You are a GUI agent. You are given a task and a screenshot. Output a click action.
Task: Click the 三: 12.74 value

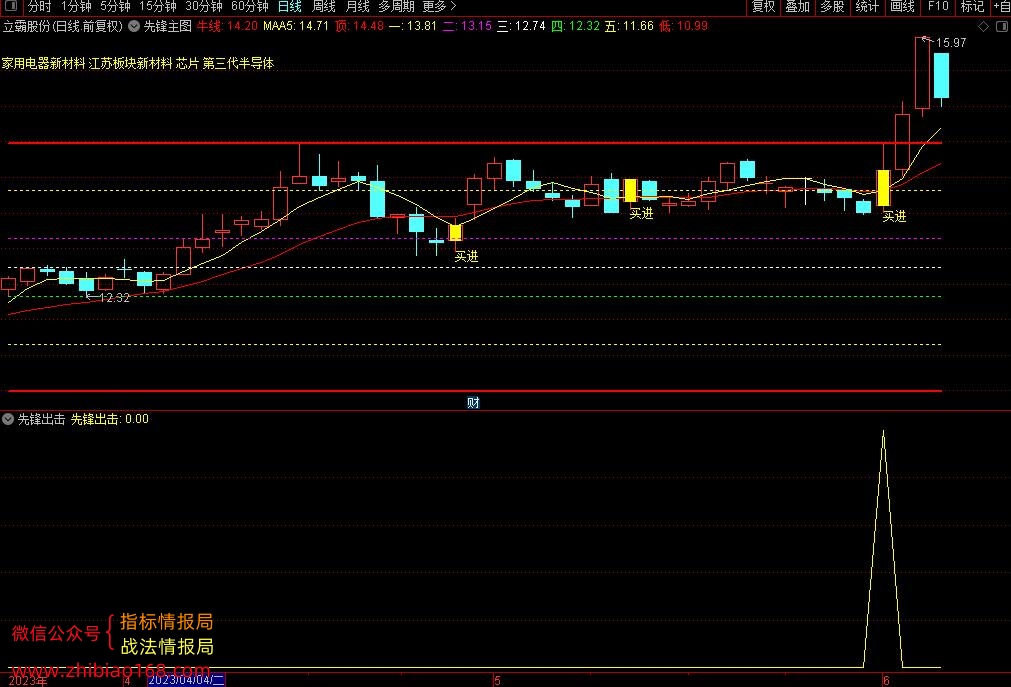521,26
